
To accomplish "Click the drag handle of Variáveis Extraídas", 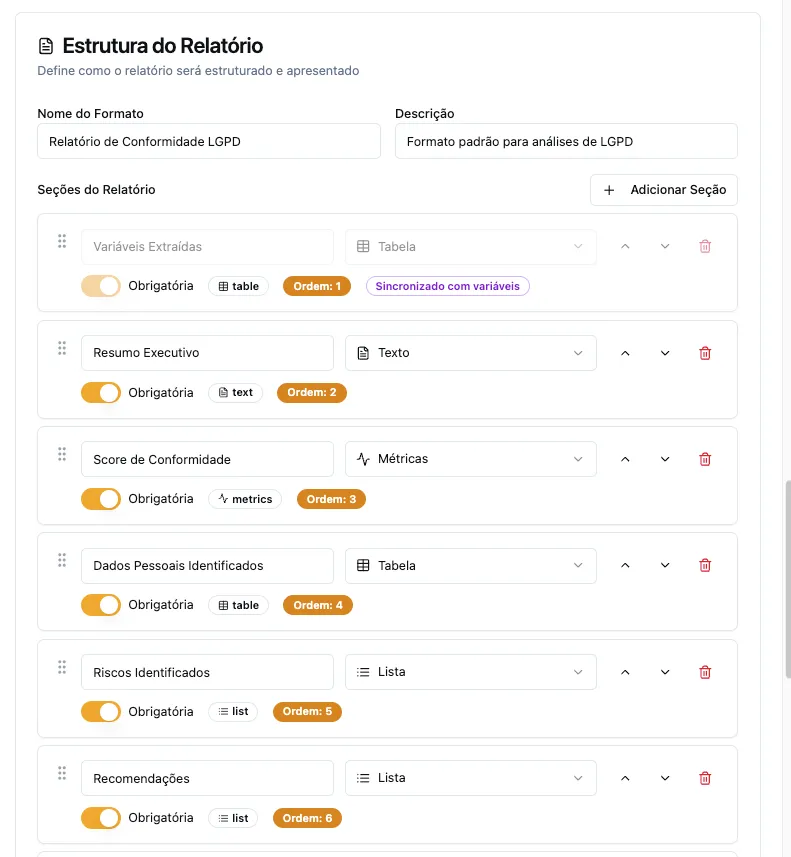I will [62, 241].
